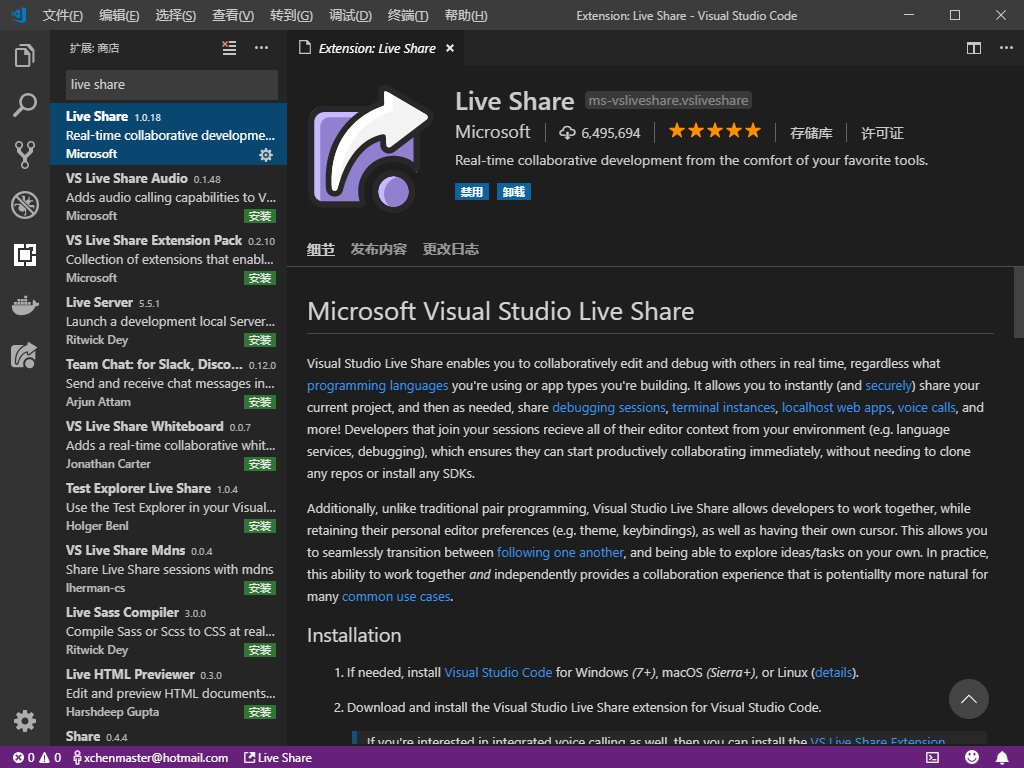The height and width of the screenshot is (768, 1024).
Task: Disable Live Share with 禁用 button
Action: (x=472, y=191)
